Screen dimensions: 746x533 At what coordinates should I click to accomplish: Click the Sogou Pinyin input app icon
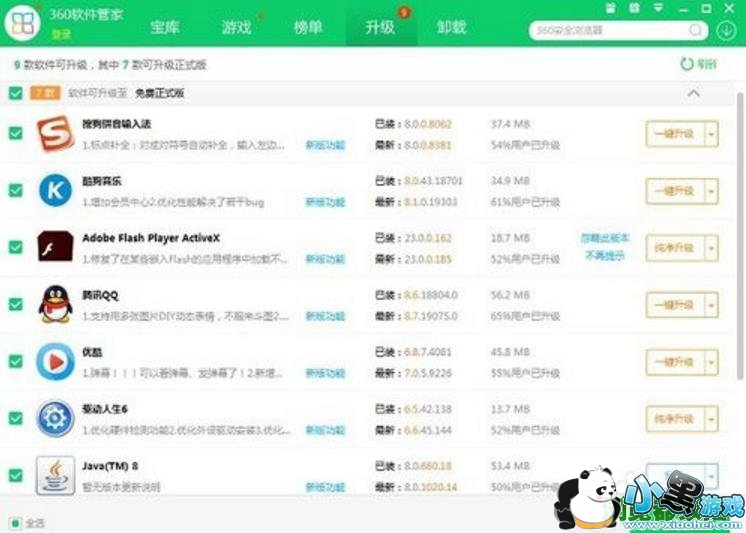(x=56, y=134)
